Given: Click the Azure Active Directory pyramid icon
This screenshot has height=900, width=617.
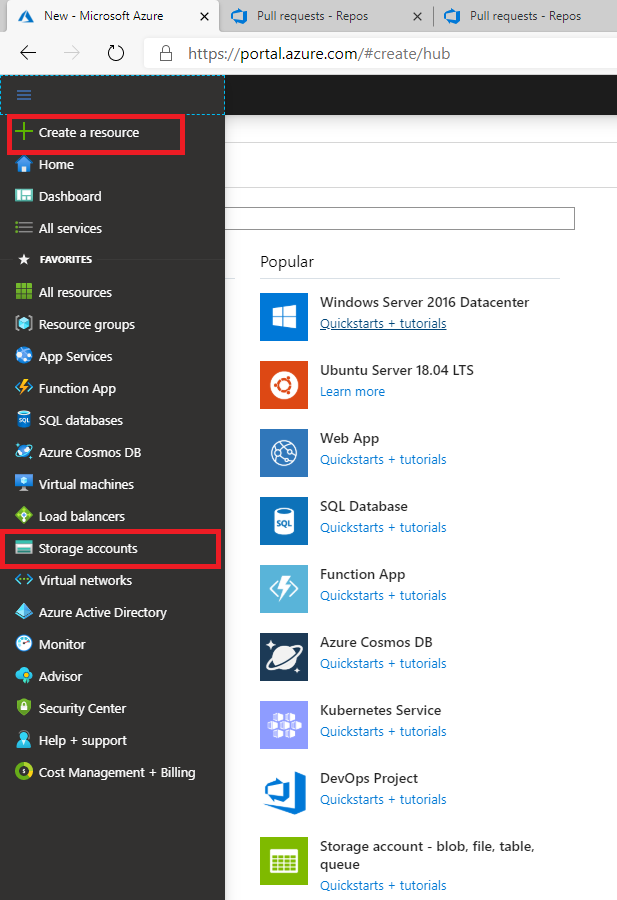Looking at the screenshot, I should pyautogui.click(x=24, y=611).
